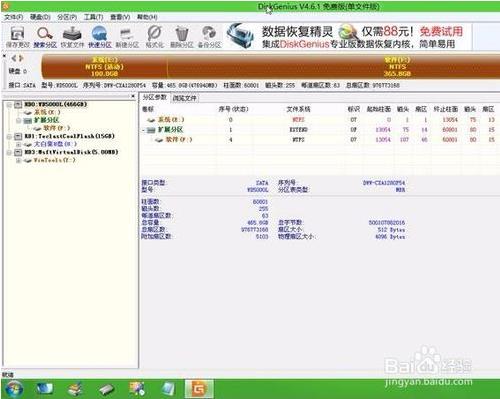Collapse 扩展分区 node in the left tree
Image resolution: width=500 pixels, height=399 pixels.
click(x=19, y=120)
